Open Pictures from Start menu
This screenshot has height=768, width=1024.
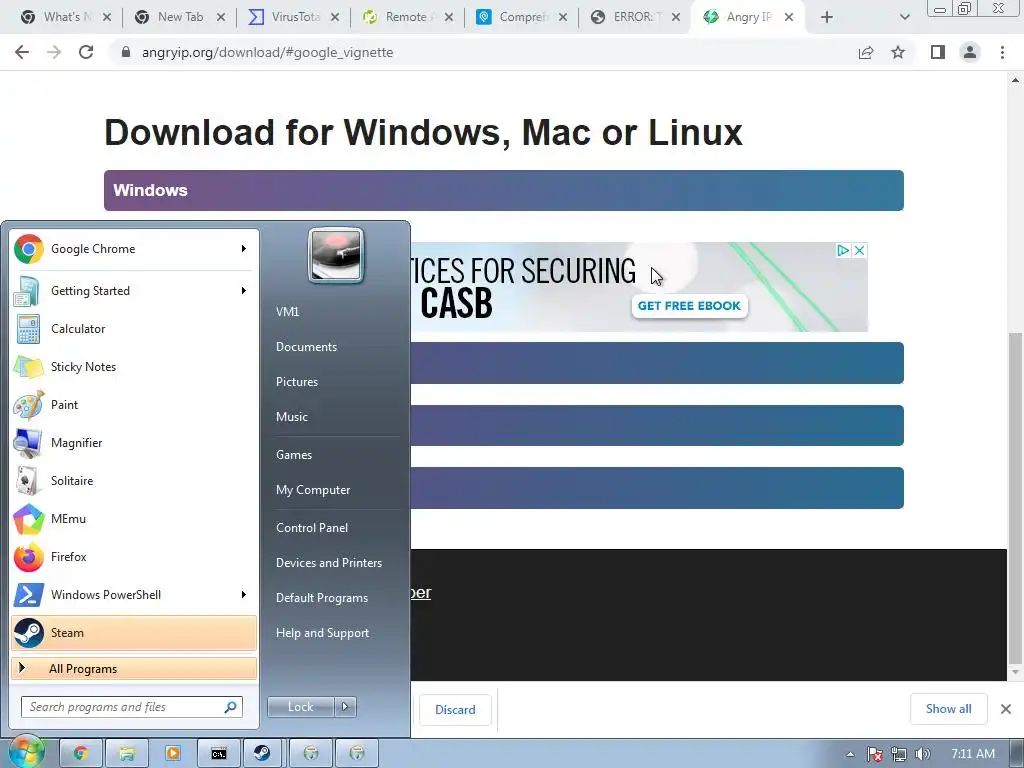[296, 381]
